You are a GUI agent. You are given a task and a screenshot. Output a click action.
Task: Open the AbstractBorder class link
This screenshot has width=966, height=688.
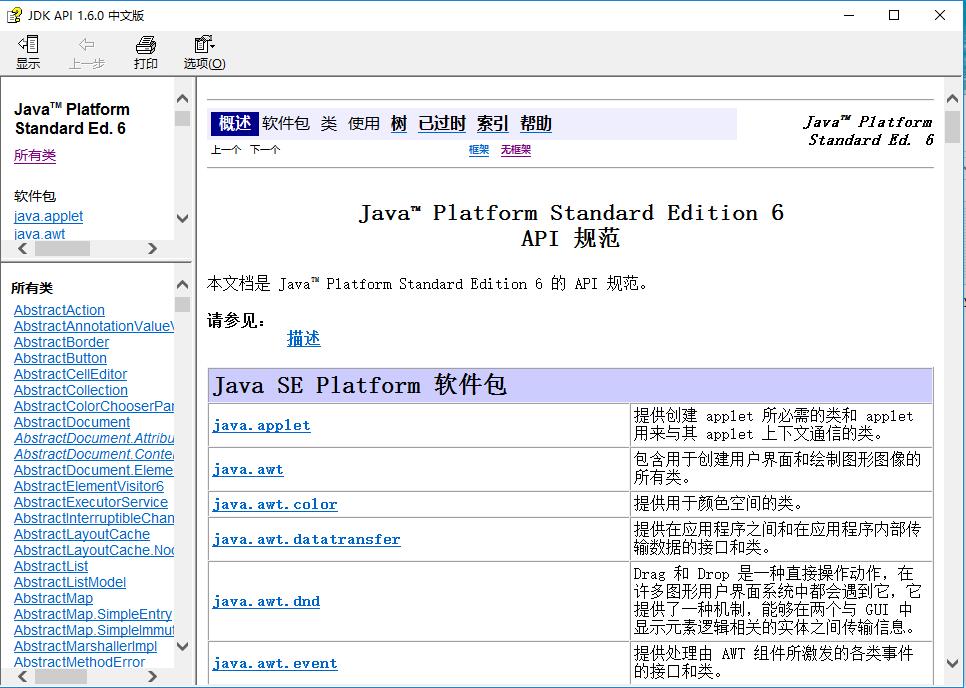[61, 342]
